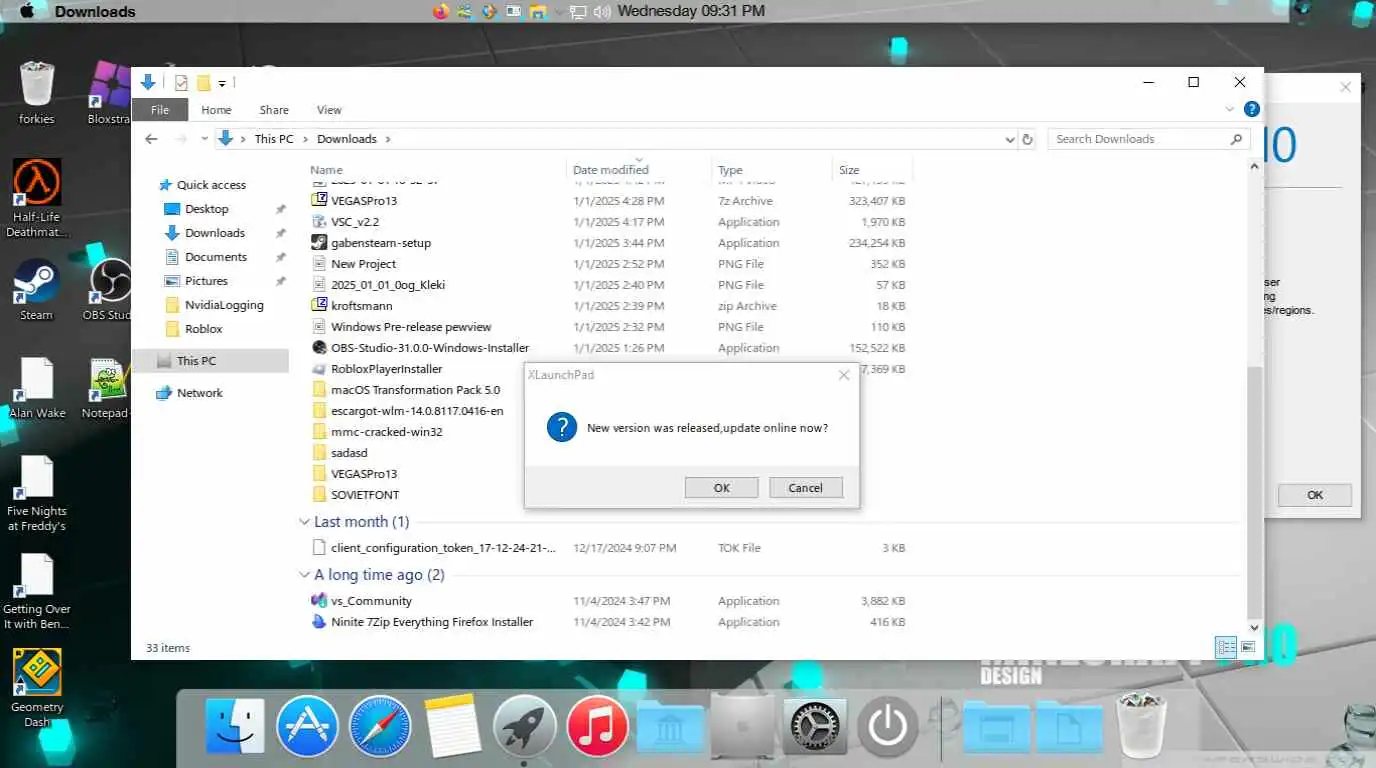Screen dimensions: 1376x768
Task: Click the Apple logo in menu bar
Action: point(27,11)
